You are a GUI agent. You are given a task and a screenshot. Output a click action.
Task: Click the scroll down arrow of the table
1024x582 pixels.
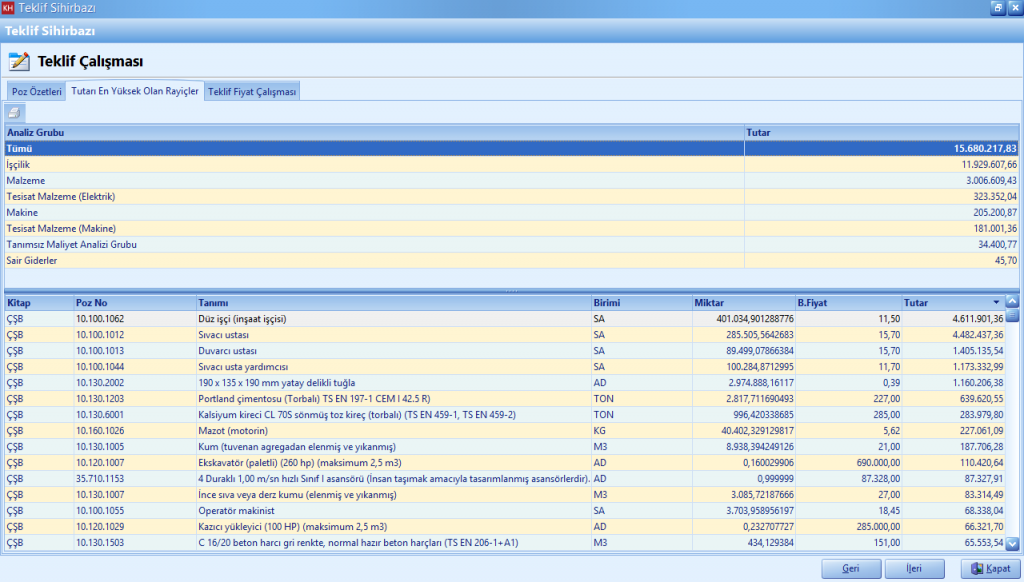coord(1012,544)
